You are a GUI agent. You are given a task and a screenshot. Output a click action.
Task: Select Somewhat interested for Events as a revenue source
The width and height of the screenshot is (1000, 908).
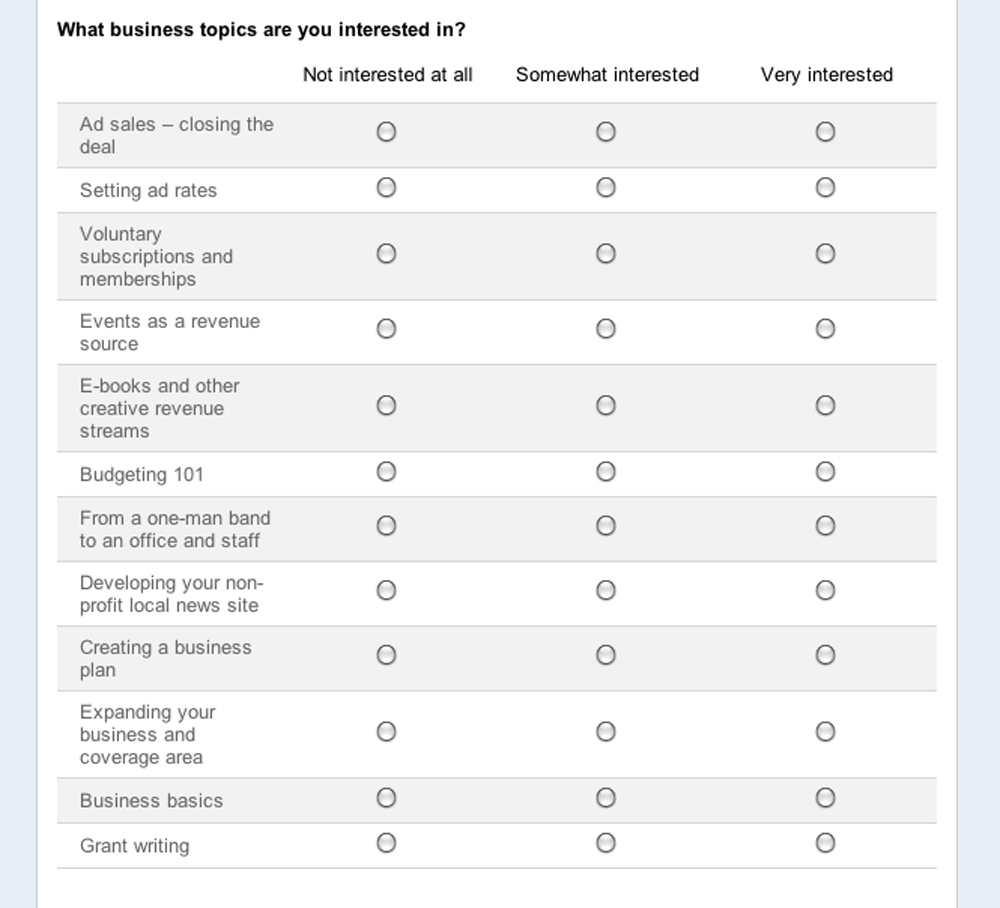click(x=605, y=328)
